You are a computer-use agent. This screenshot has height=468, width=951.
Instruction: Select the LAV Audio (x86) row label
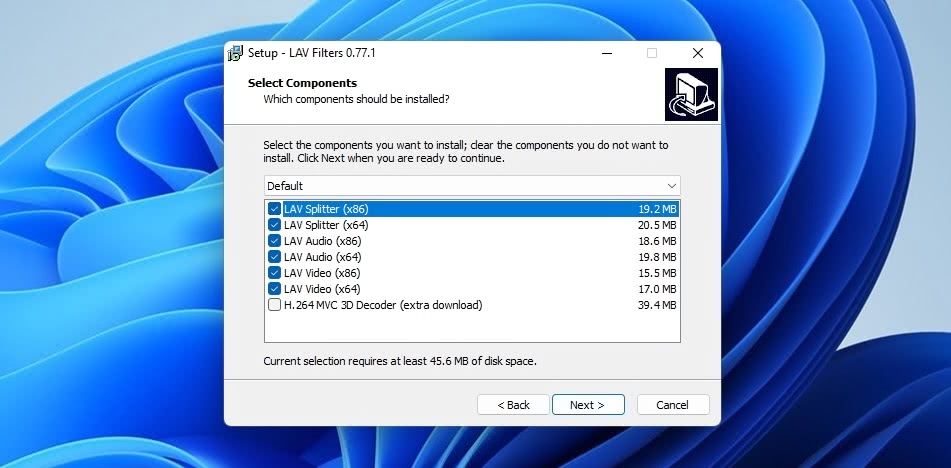[323, 241]
